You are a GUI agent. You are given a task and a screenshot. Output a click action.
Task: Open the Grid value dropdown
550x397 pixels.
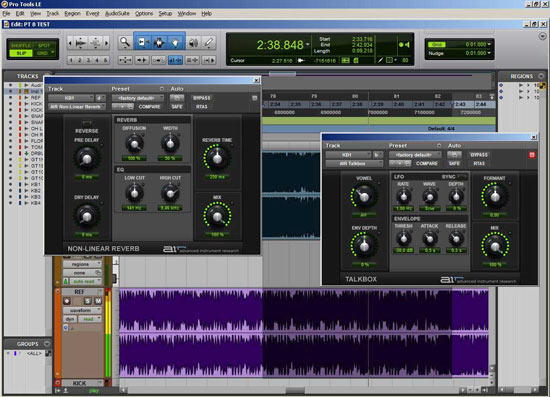point(489,44)
